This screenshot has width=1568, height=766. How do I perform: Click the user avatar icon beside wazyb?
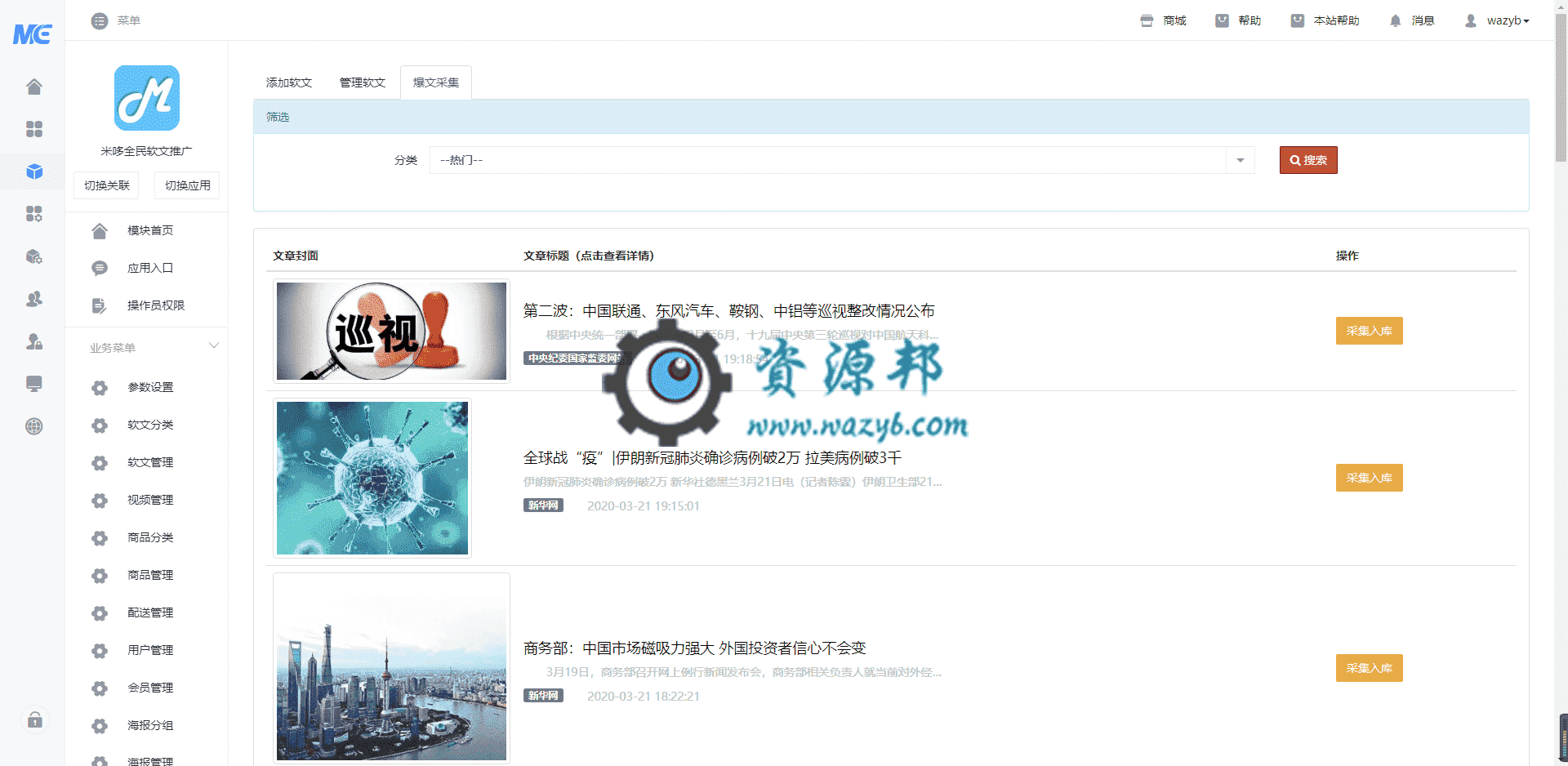pyautogui.click(x=1471, y=20)
